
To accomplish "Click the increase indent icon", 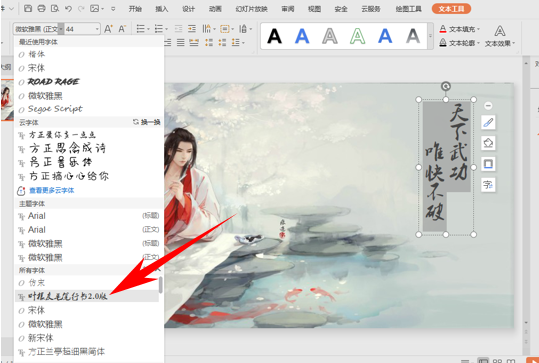I will tap(192, 29).
